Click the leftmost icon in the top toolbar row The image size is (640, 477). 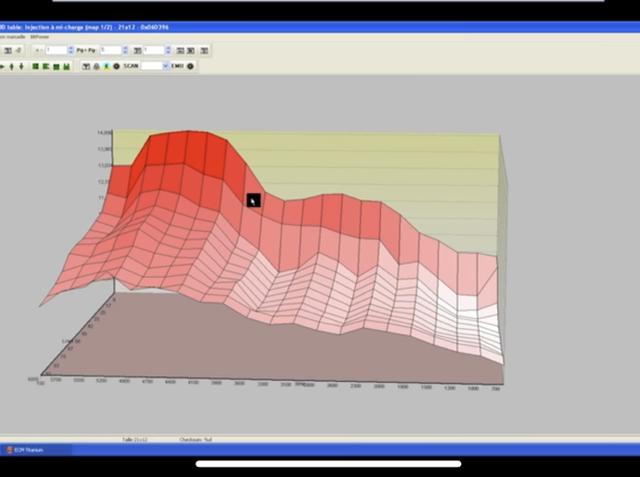click(6, 50)
